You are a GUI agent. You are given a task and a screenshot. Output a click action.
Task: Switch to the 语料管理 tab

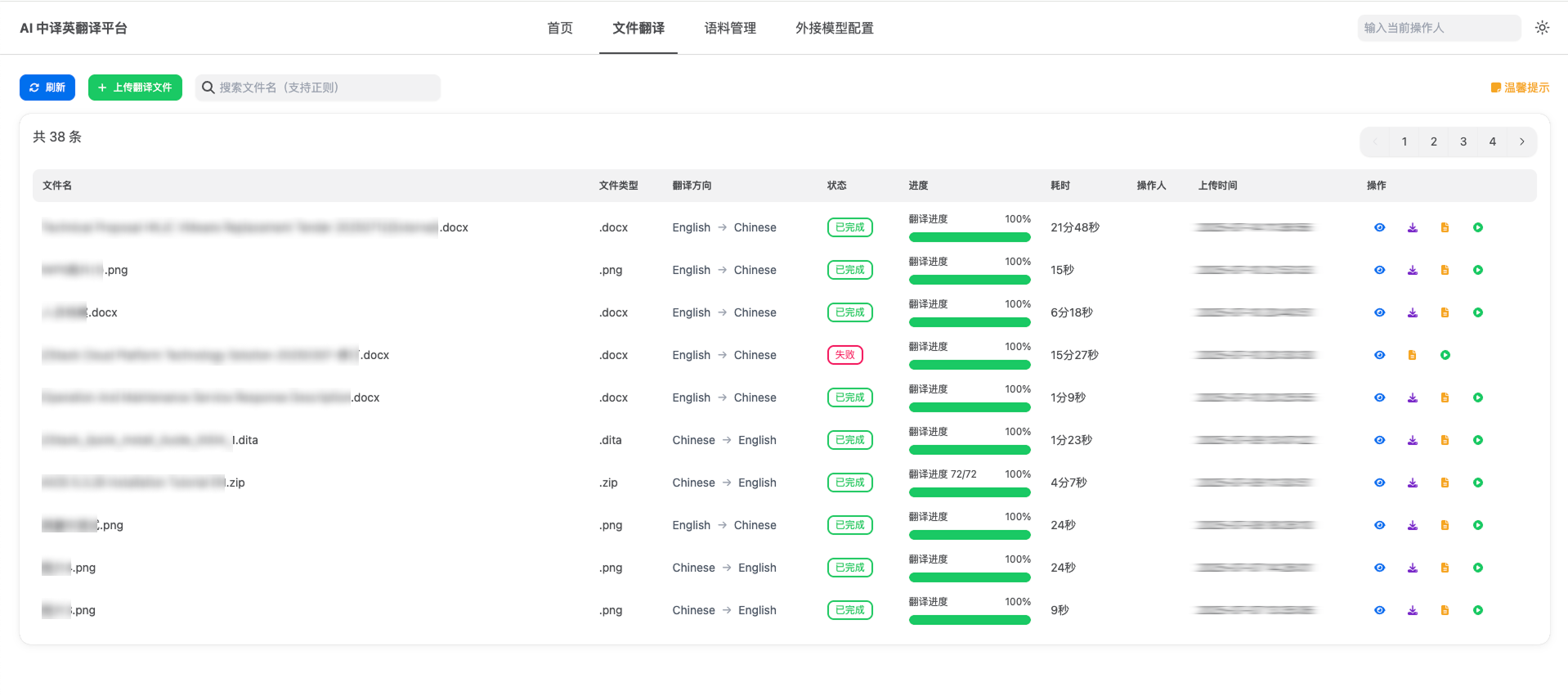pyautogui.click(x=730, y=28)
